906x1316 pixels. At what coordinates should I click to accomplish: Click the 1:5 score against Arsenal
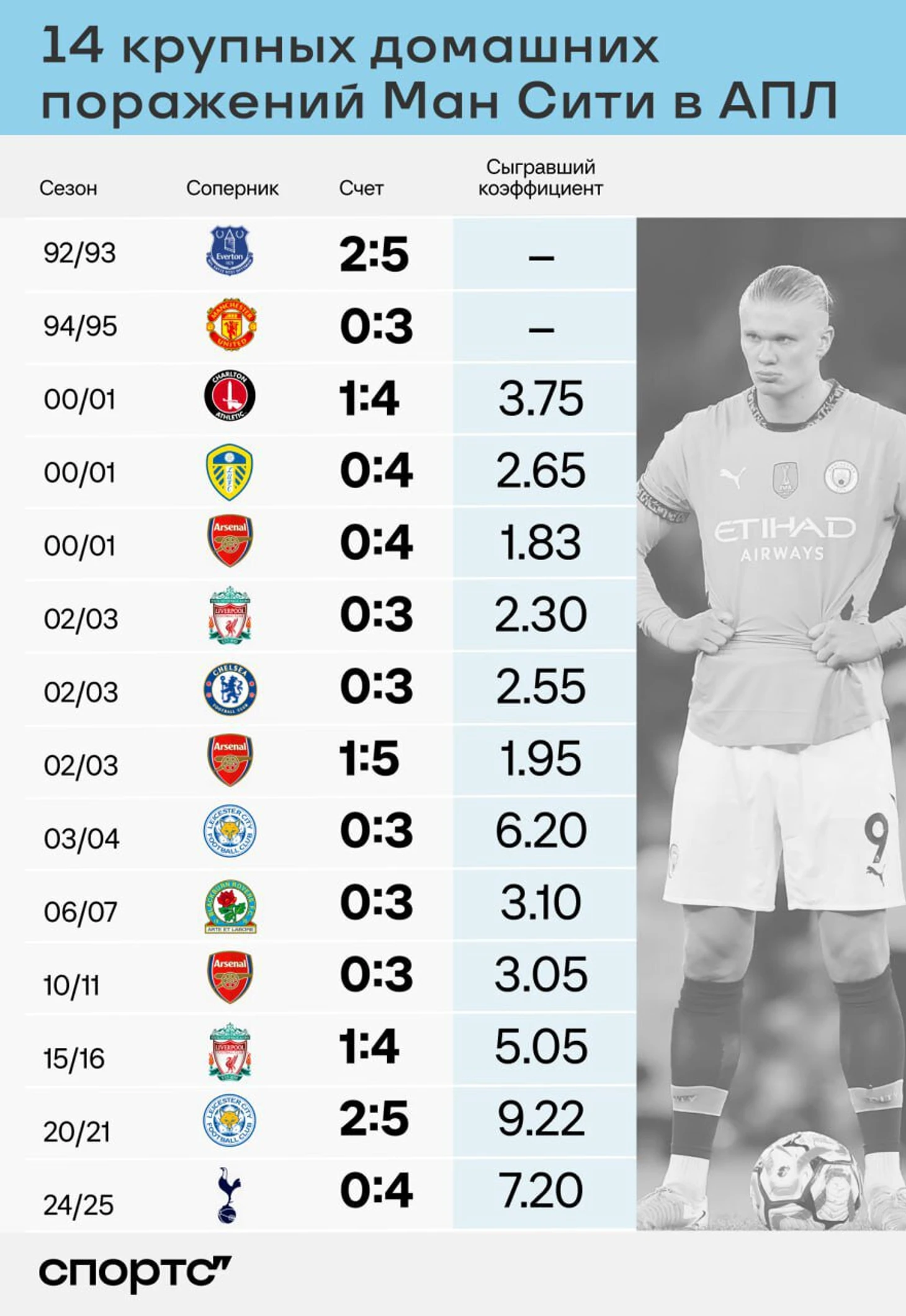(369, 758)
